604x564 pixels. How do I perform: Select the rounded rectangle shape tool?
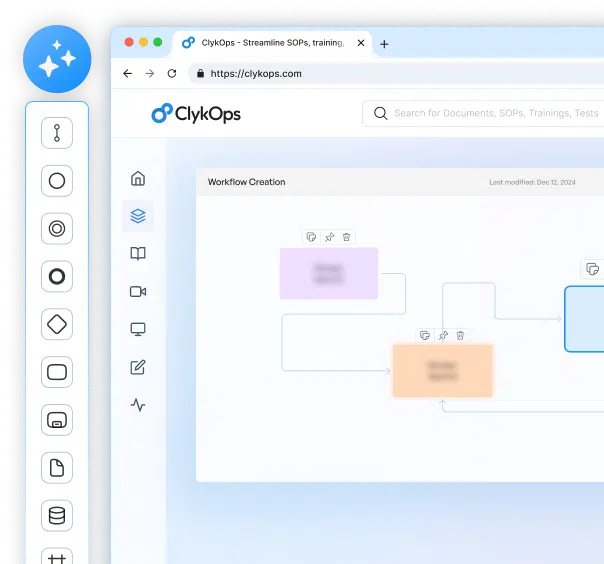(57, 372)
